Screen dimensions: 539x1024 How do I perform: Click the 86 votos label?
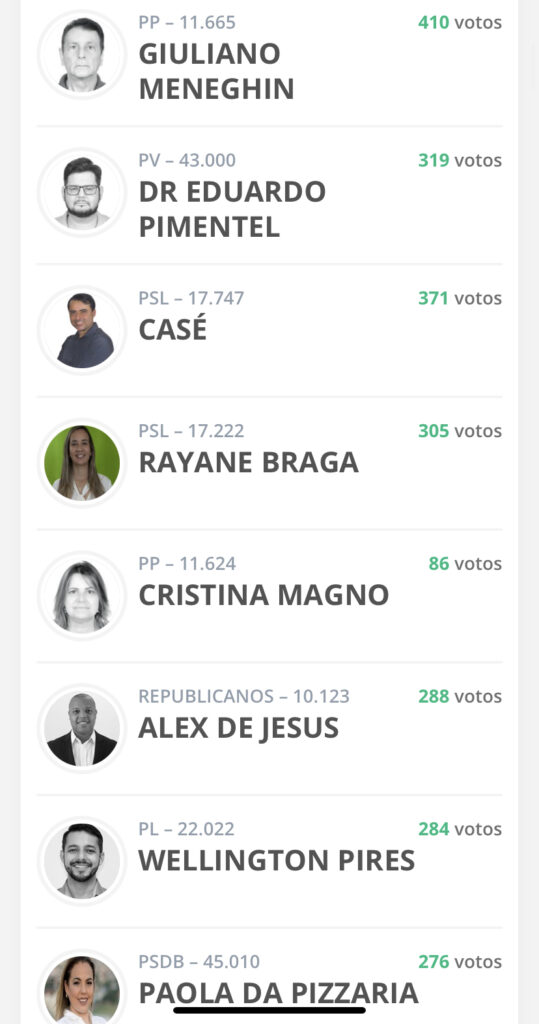(x=465, y=564)
